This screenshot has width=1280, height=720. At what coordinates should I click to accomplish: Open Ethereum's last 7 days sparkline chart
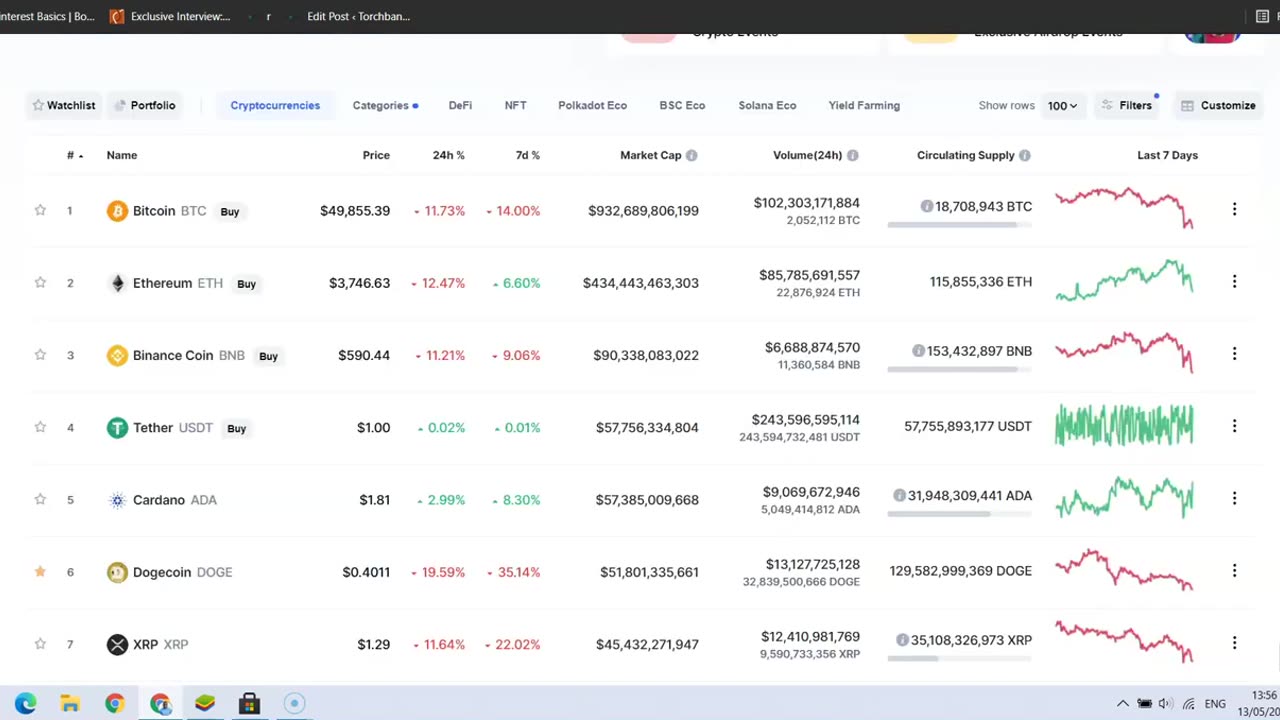pos(1124,280)
